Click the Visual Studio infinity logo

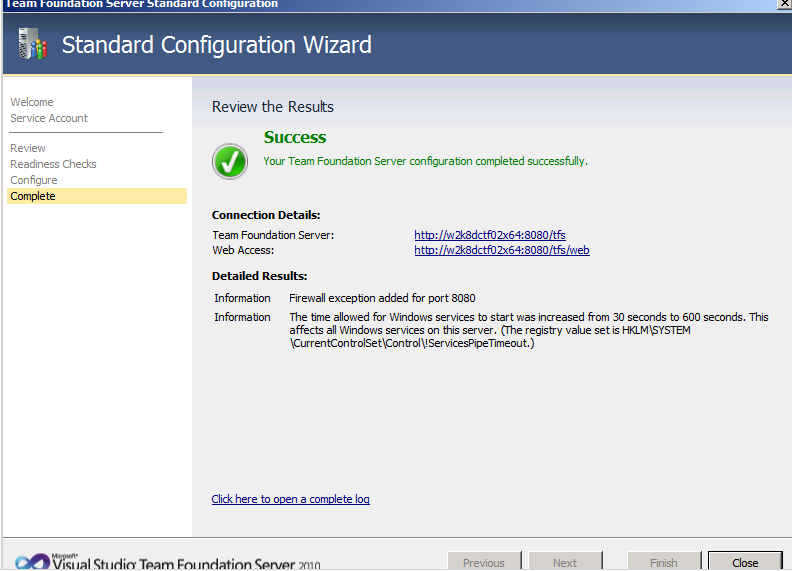[x=32, y=562]
